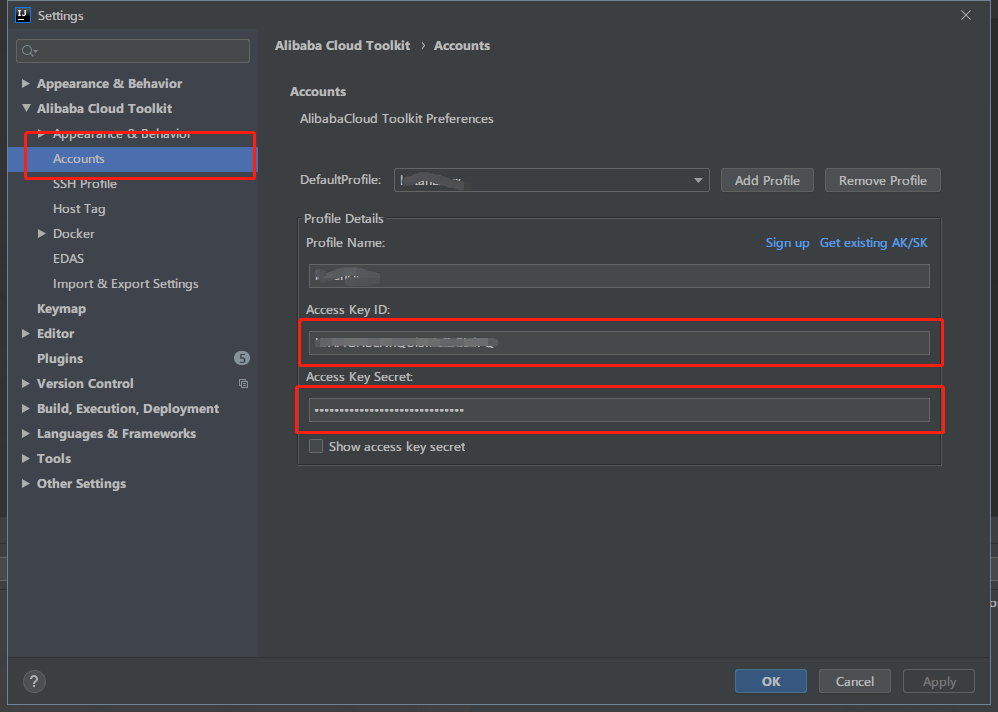
Task: Click the Version Control project-level icon
Action: (x=243, y=384)
